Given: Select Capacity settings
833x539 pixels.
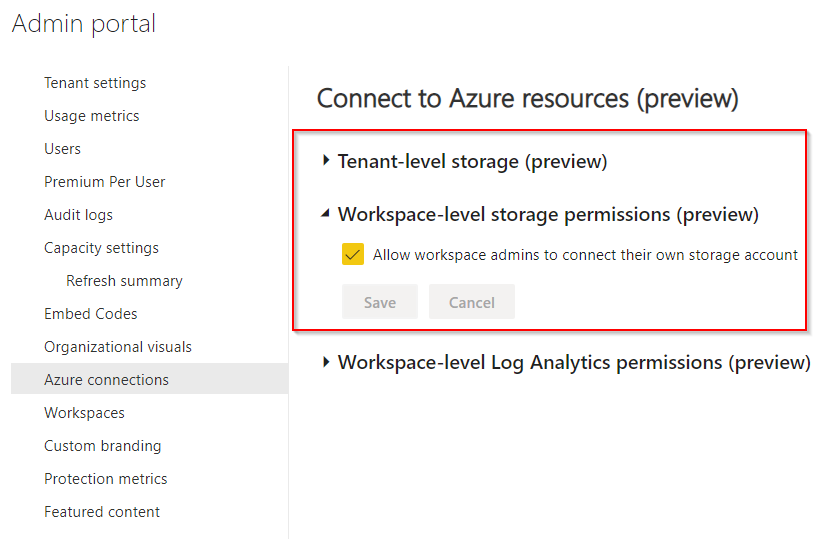Looking at the screenshot, I should tap(101, 247).
